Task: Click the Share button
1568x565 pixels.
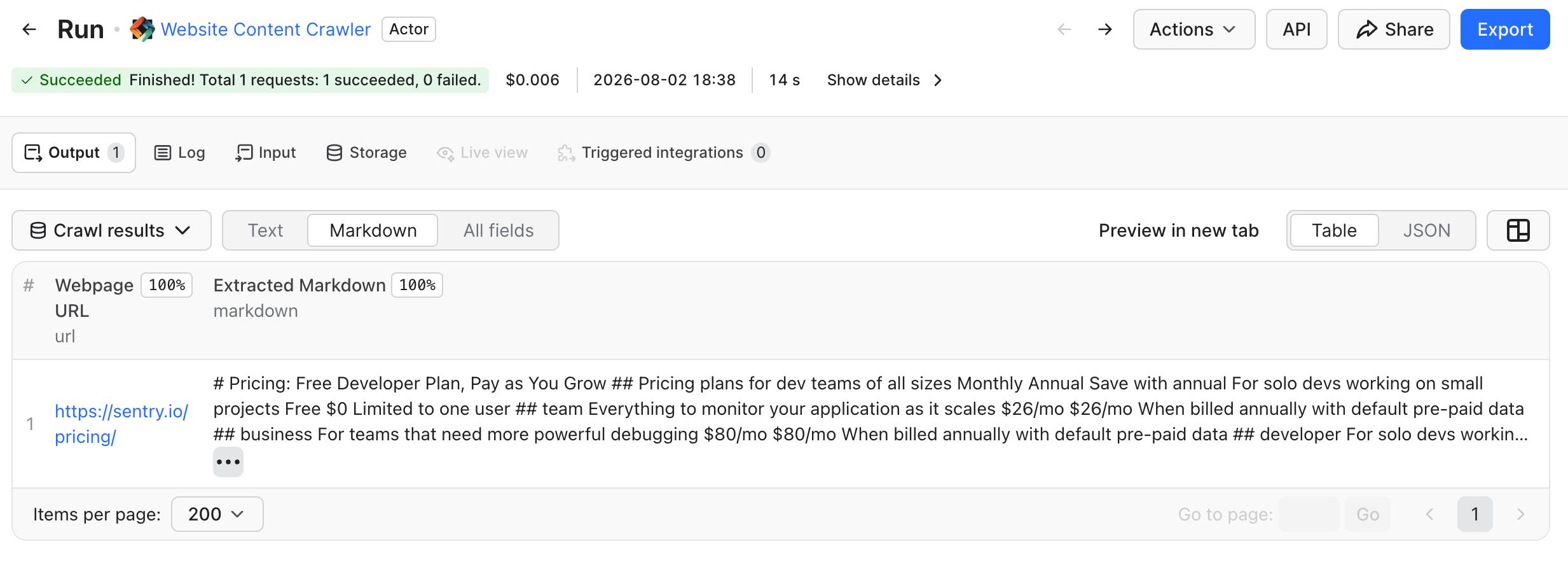Action: [x=1394, y=29]
